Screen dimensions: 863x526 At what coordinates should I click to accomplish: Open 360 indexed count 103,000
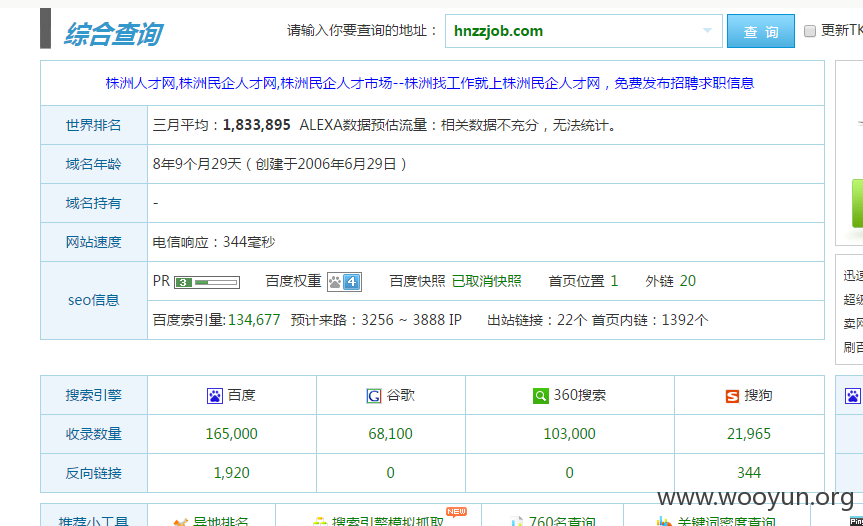click(x=569, y=434)
